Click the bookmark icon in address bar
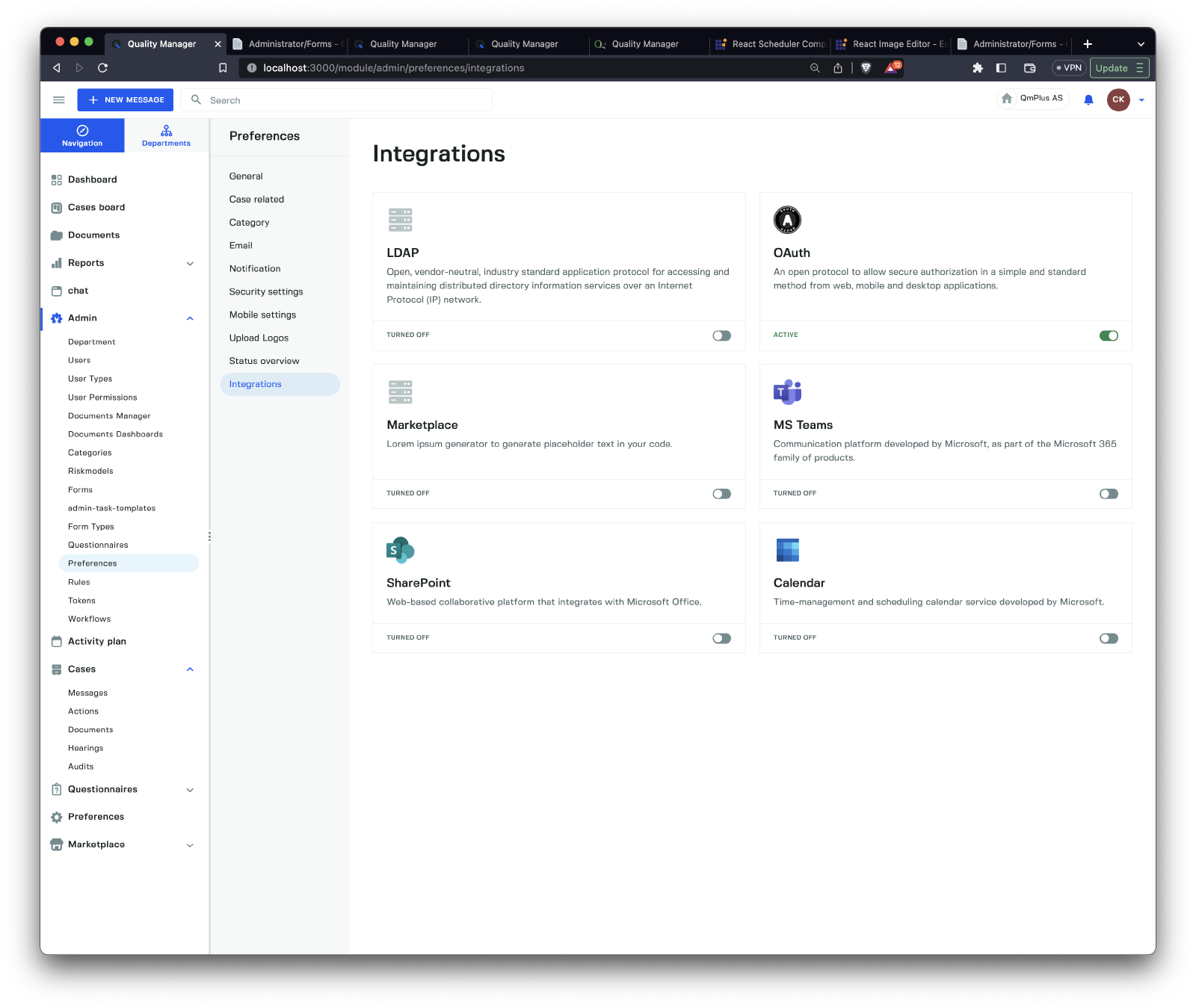The image size is (1196, 1008). (223, 68)
